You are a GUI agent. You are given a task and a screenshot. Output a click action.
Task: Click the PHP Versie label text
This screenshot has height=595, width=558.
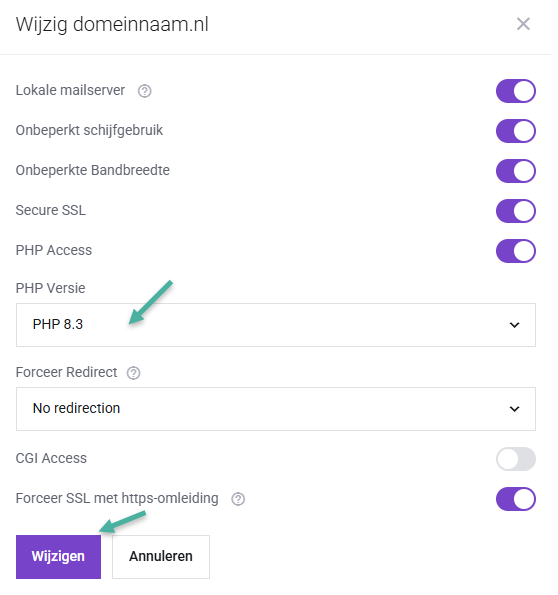click(50, 288)
